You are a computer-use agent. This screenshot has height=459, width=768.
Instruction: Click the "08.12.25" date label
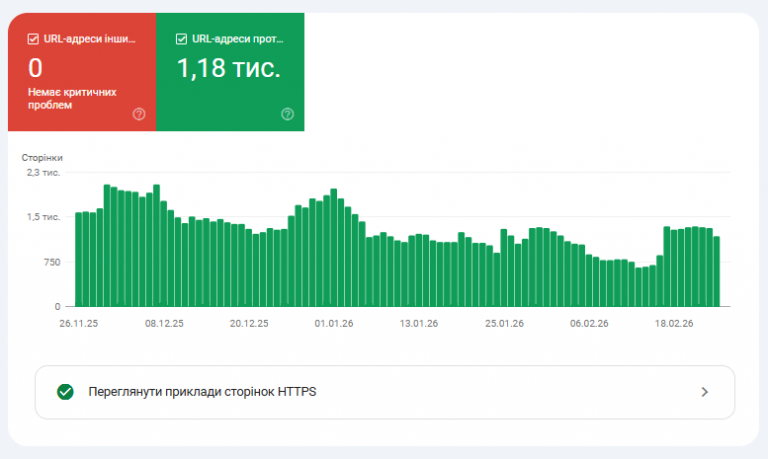[x=164, y=323]
